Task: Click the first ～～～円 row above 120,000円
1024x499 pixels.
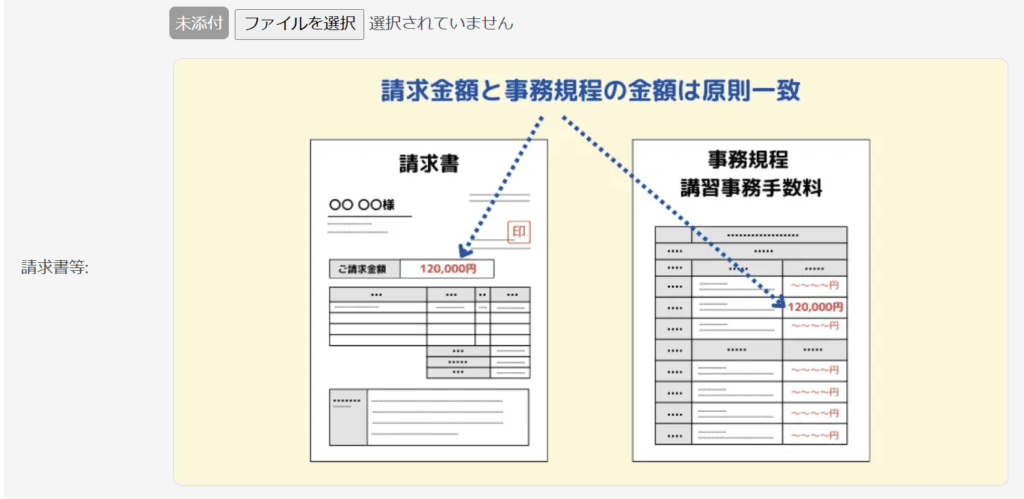Action: pos(815,286)
